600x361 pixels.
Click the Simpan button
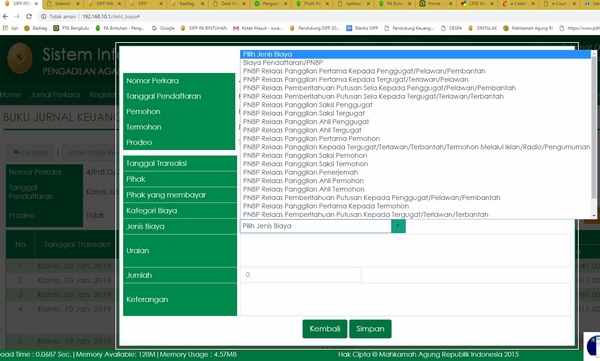coord(370,329)
